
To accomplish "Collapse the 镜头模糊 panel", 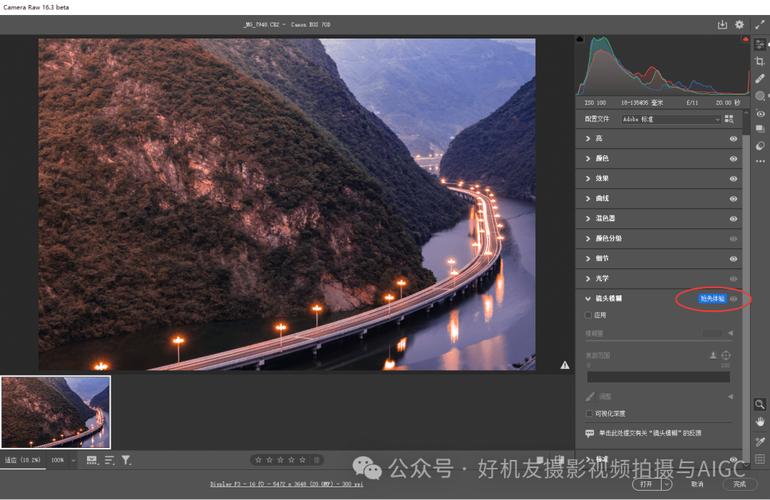I will pyautogui.click(x=588, y=299).
